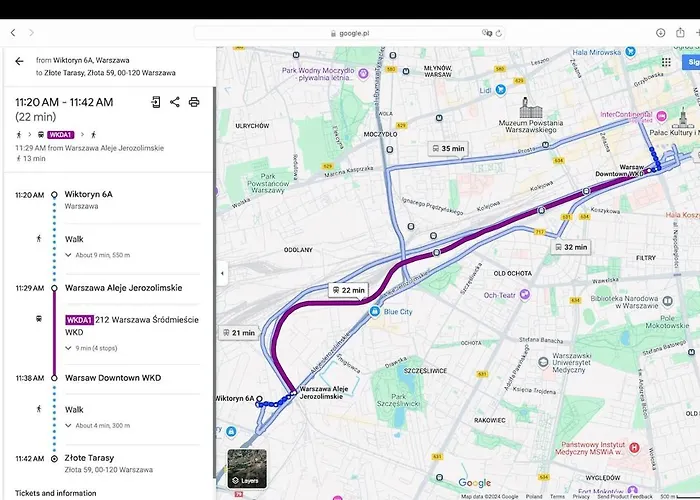Viewport: 700px width, 500px height.
Task: Send directions to your phone
Action: [x=156, y=102]
